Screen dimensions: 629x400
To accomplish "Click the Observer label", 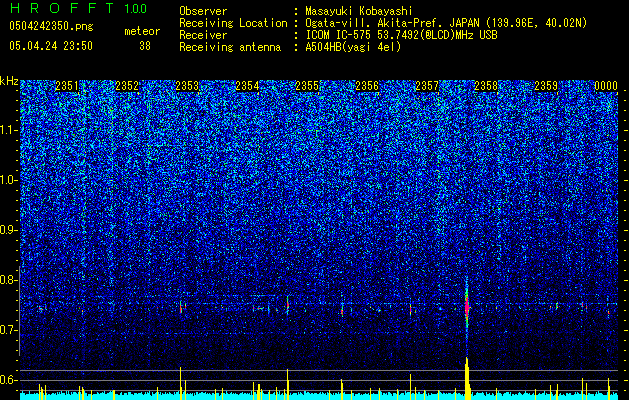I will coord(203,11).
